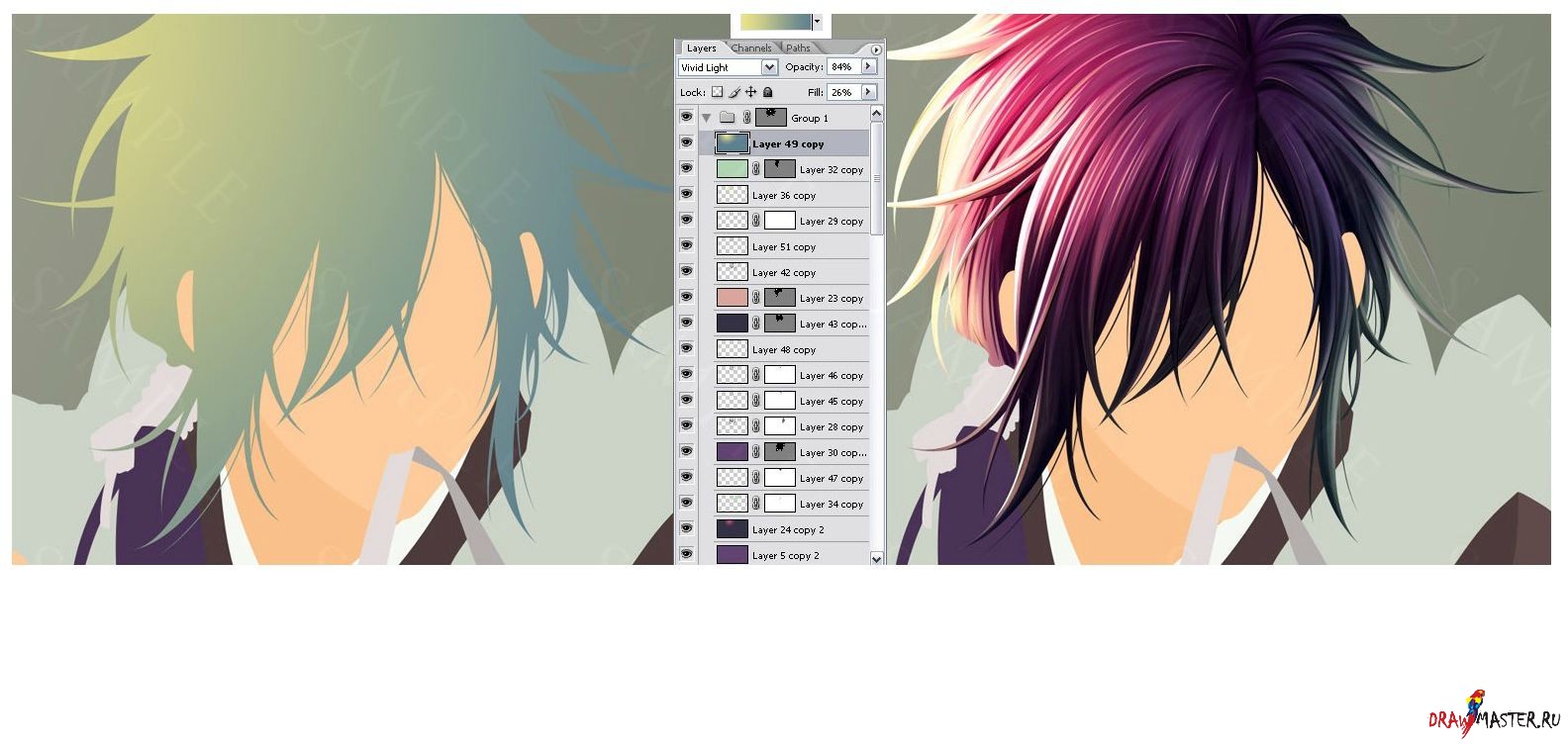Click mask link icon on Layer 32 copy
Screen dimensions: 1568x746
point(756,169)
